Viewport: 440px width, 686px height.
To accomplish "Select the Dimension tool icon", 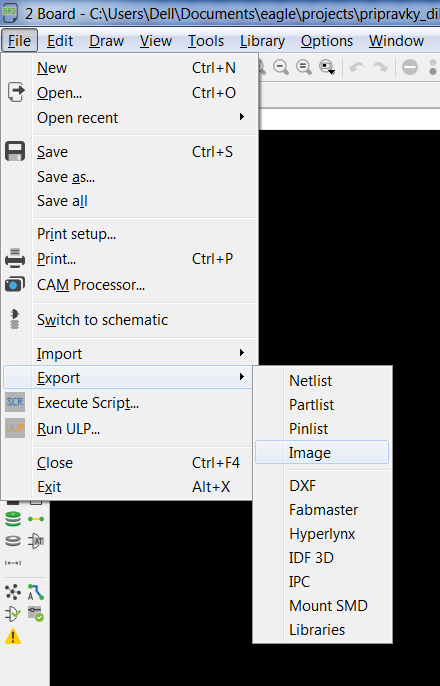I will tap(13, 563).
